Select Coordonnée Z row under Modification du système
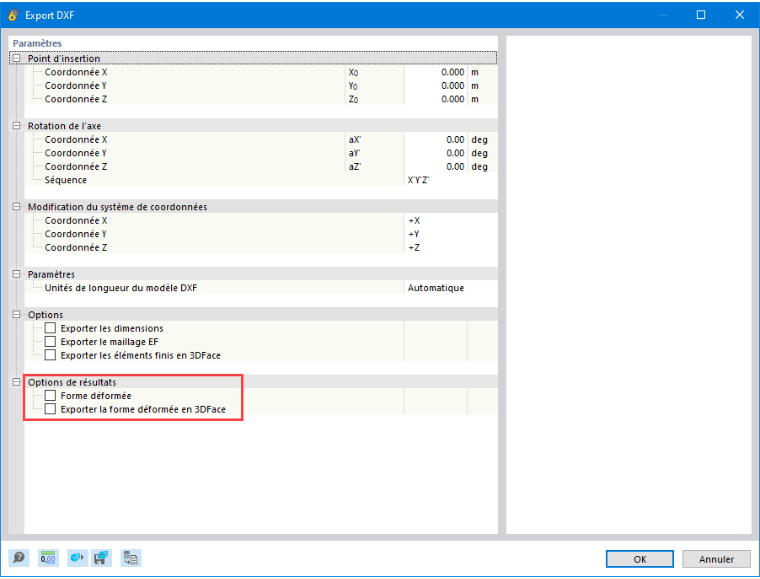 (261, 248)
